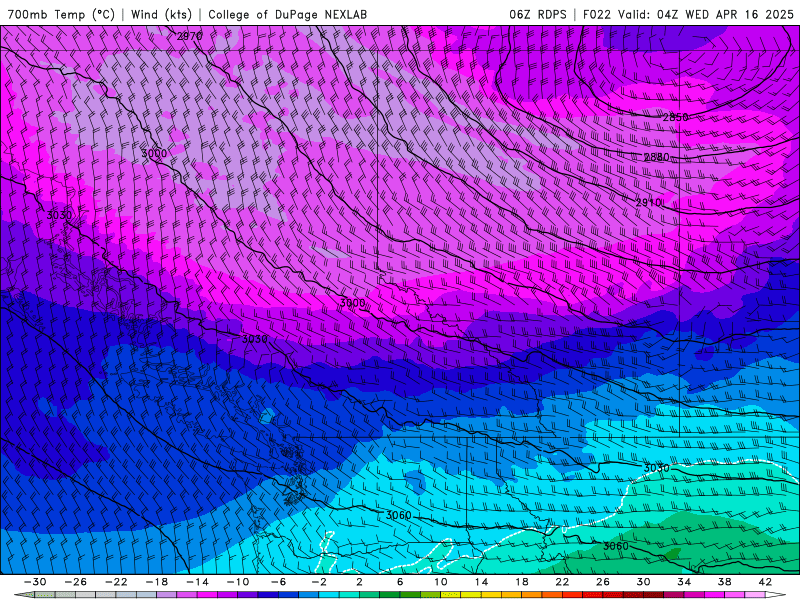Click the 2970 height contour label
800x600 pixels.
pyautogui.click(x=190, y=36)
